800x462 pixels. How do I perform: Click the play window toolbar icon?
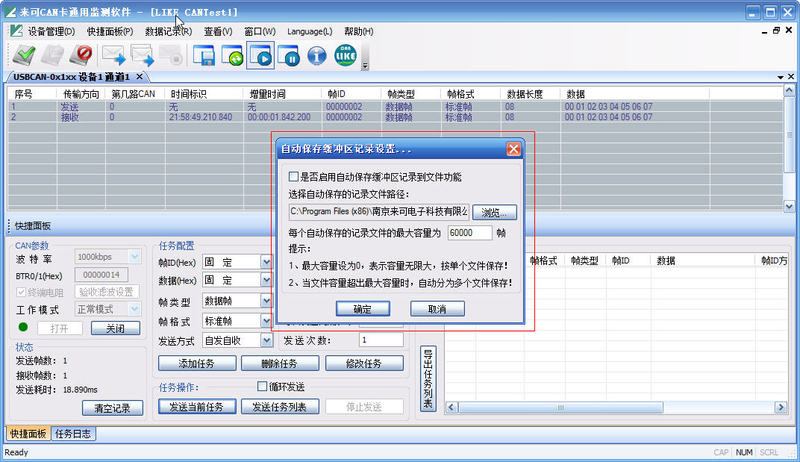261,56
